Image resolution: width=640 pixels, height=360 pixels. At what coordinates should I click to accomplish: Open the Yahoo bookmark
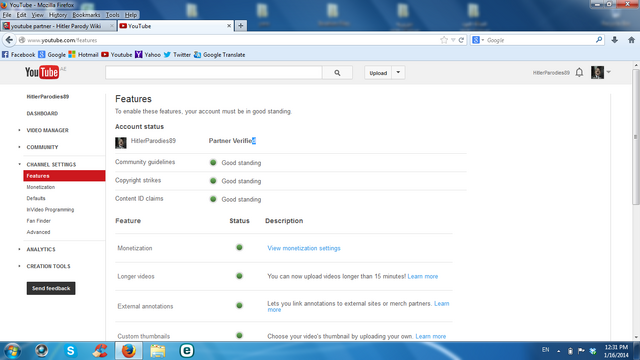[x=148, y=55]
